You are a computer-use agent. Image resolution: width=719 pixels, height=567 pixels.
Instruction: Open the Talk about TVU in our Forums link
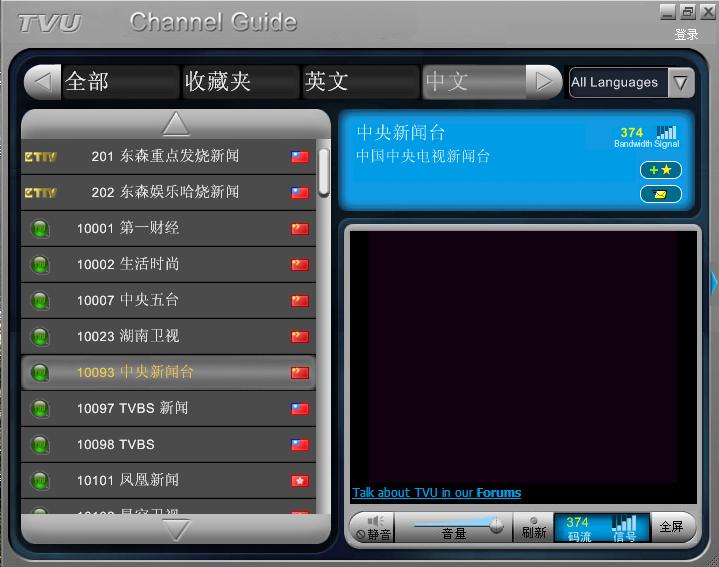coord(437,493)
